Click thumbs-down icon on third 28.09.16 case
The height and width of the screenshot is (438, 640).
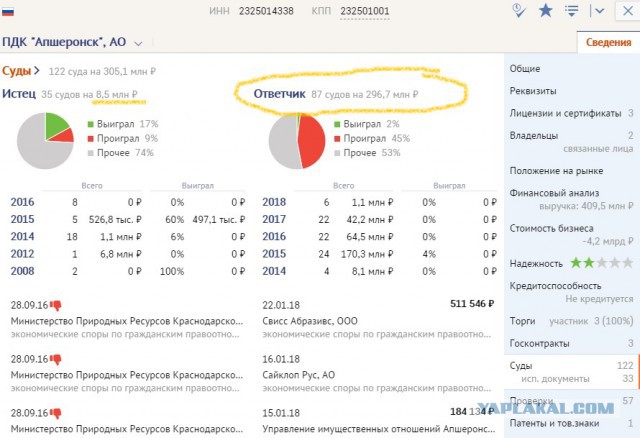coord(56,413)
